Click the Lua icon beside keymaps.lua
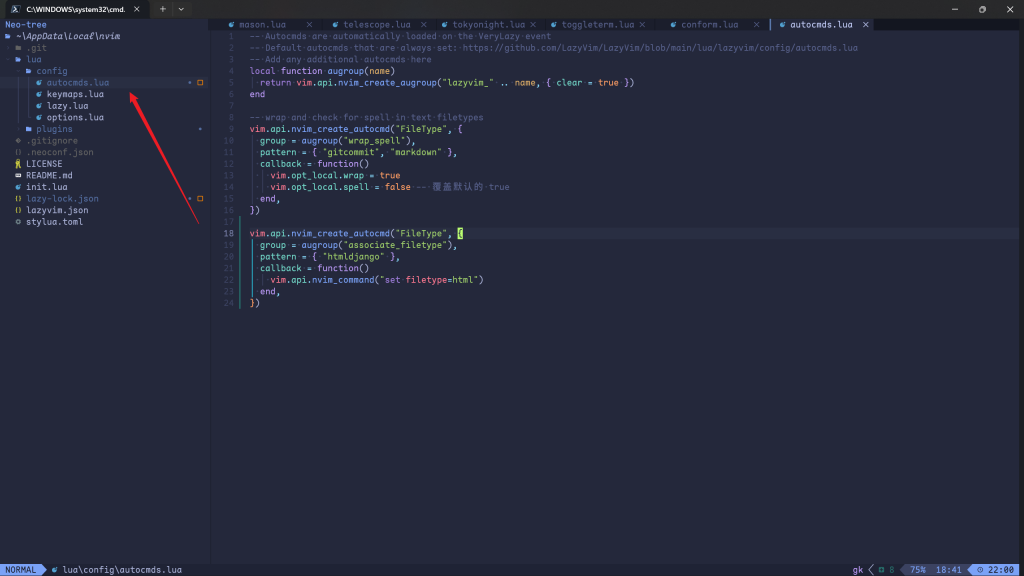The image size is (1024, 576). point(39,94)
